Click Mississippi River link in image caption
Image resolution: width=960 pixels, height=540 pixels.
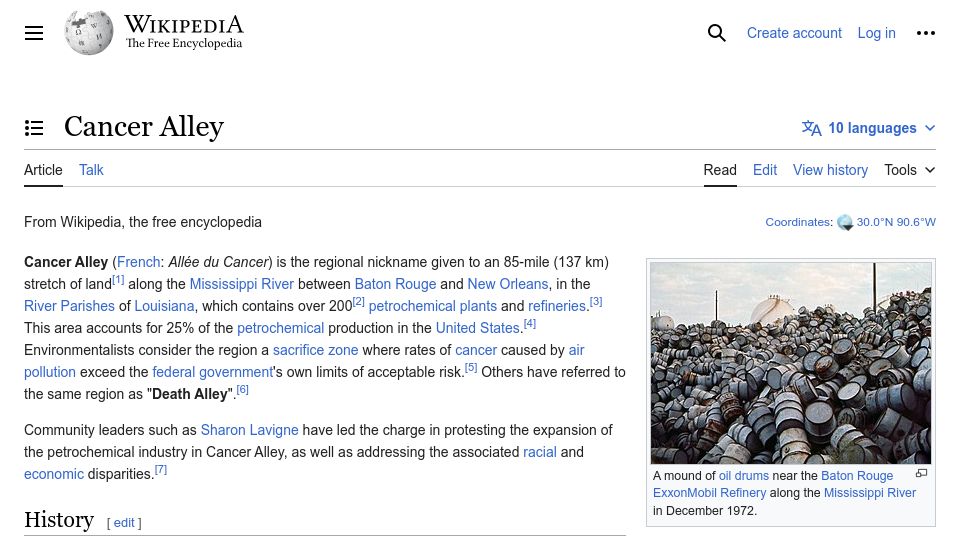tap(869, 493)
